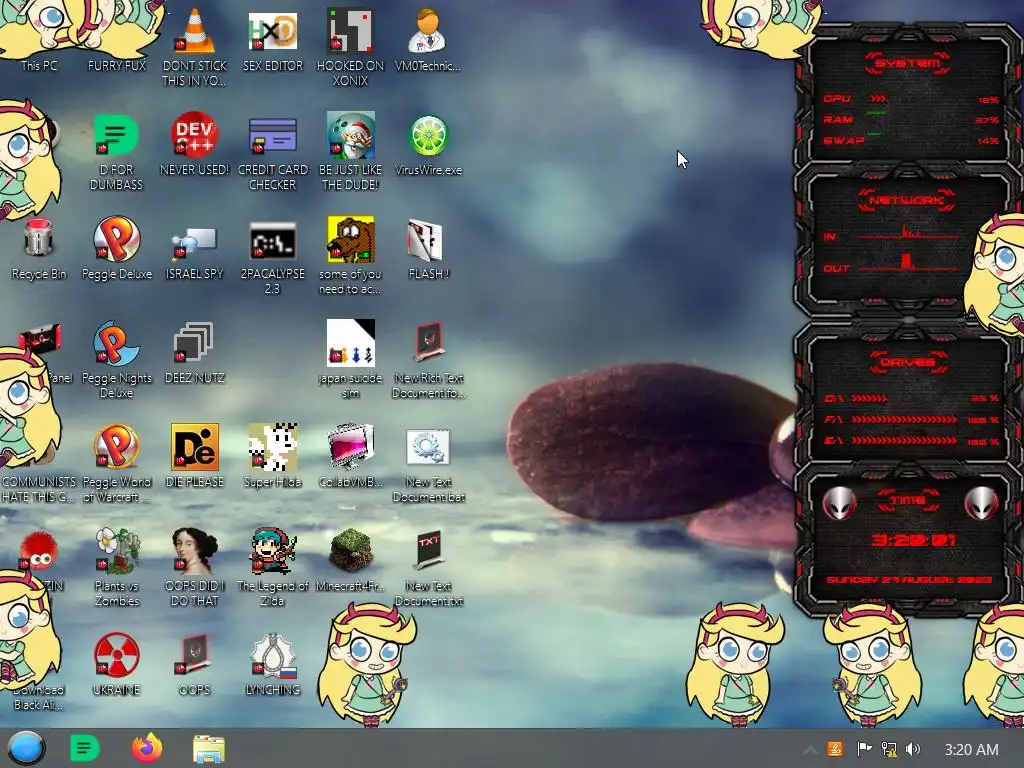
Task: Select the Super Hilda icon
Action: (272, 456)
